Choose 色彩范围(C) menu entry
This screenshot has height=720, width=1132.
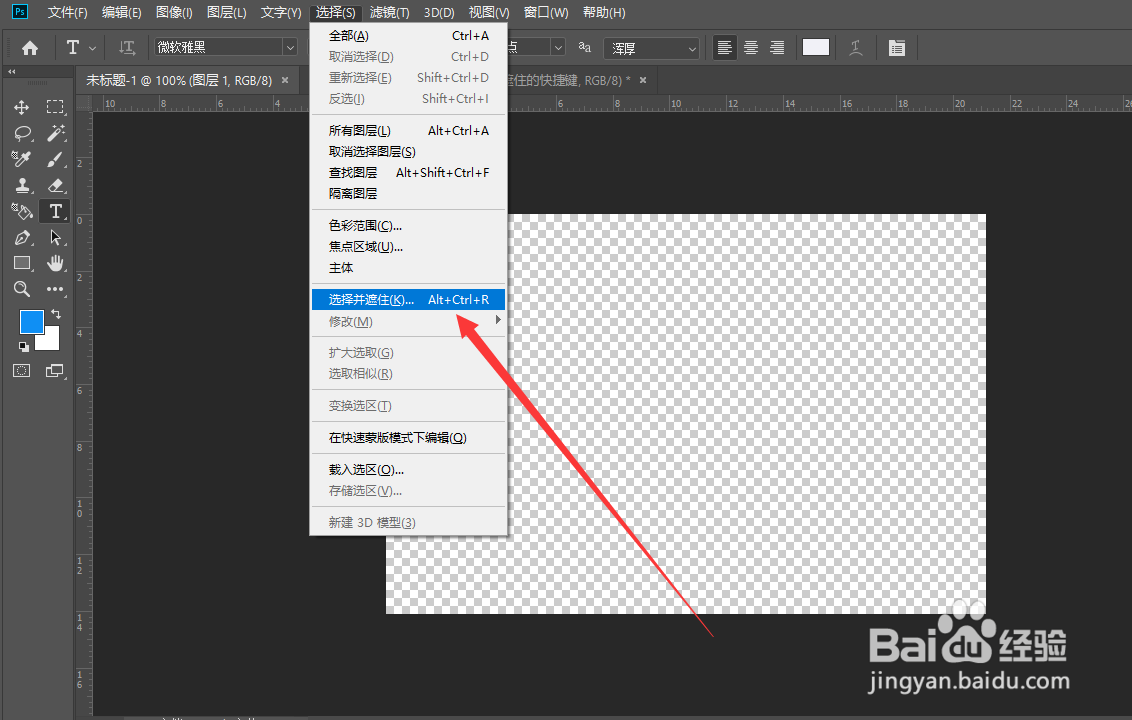point(408,226)
